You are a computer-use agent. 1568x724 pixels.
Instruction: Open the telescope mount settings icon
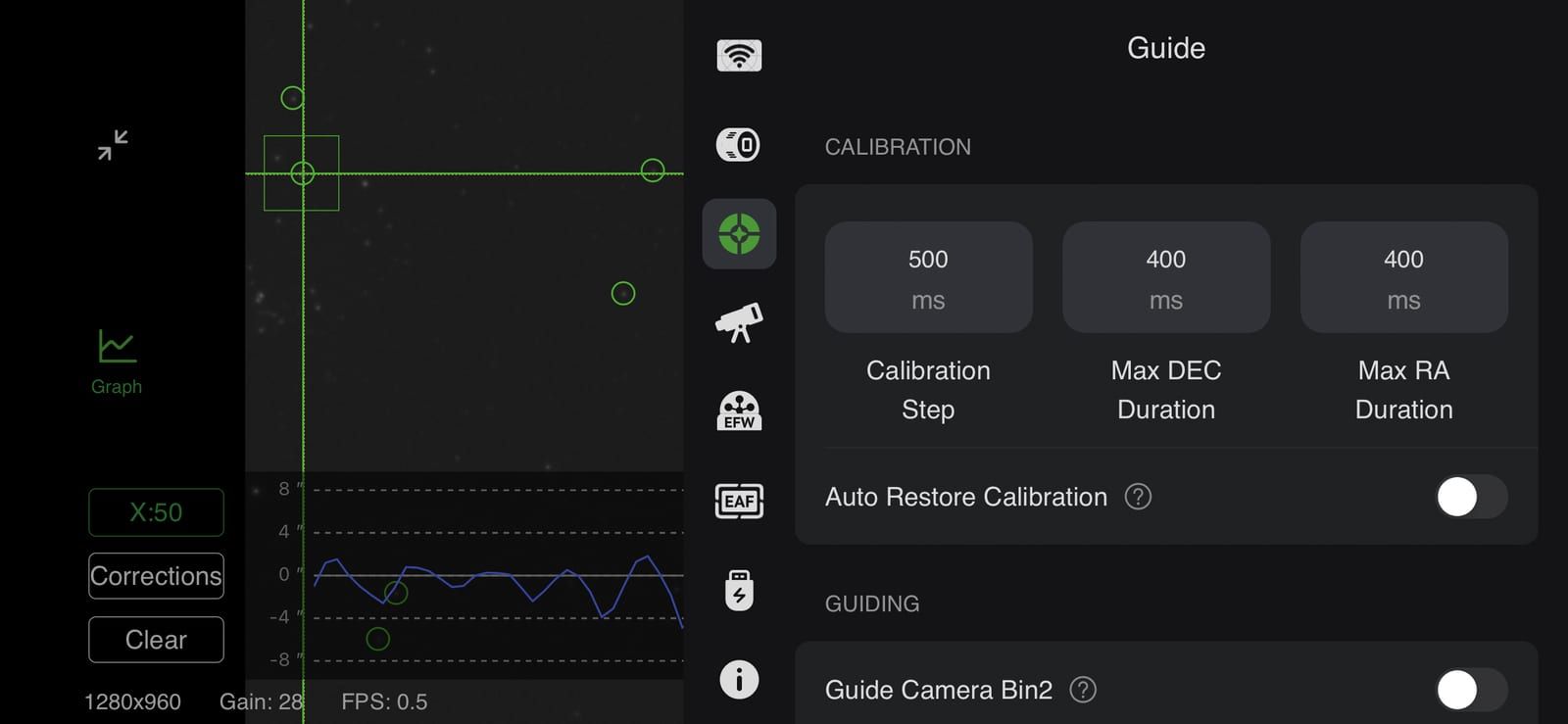tap(739, 322)
